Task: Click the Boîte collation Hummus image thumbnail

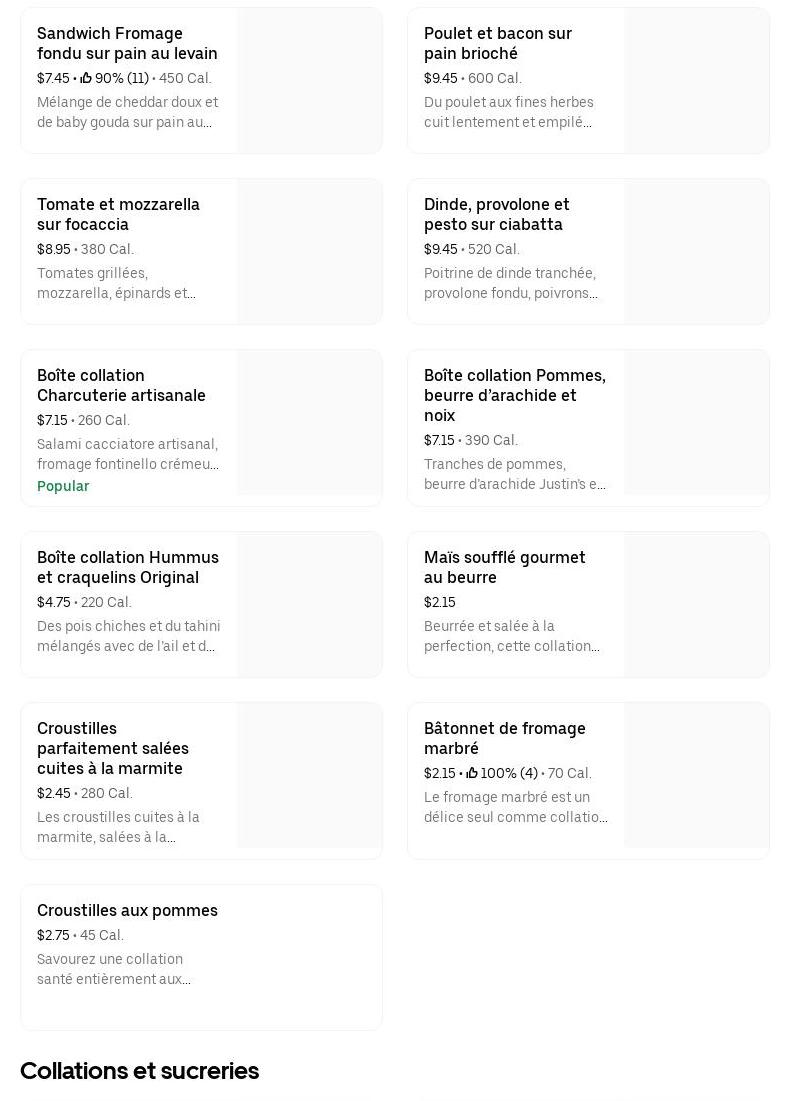Action: click(309, 605)
